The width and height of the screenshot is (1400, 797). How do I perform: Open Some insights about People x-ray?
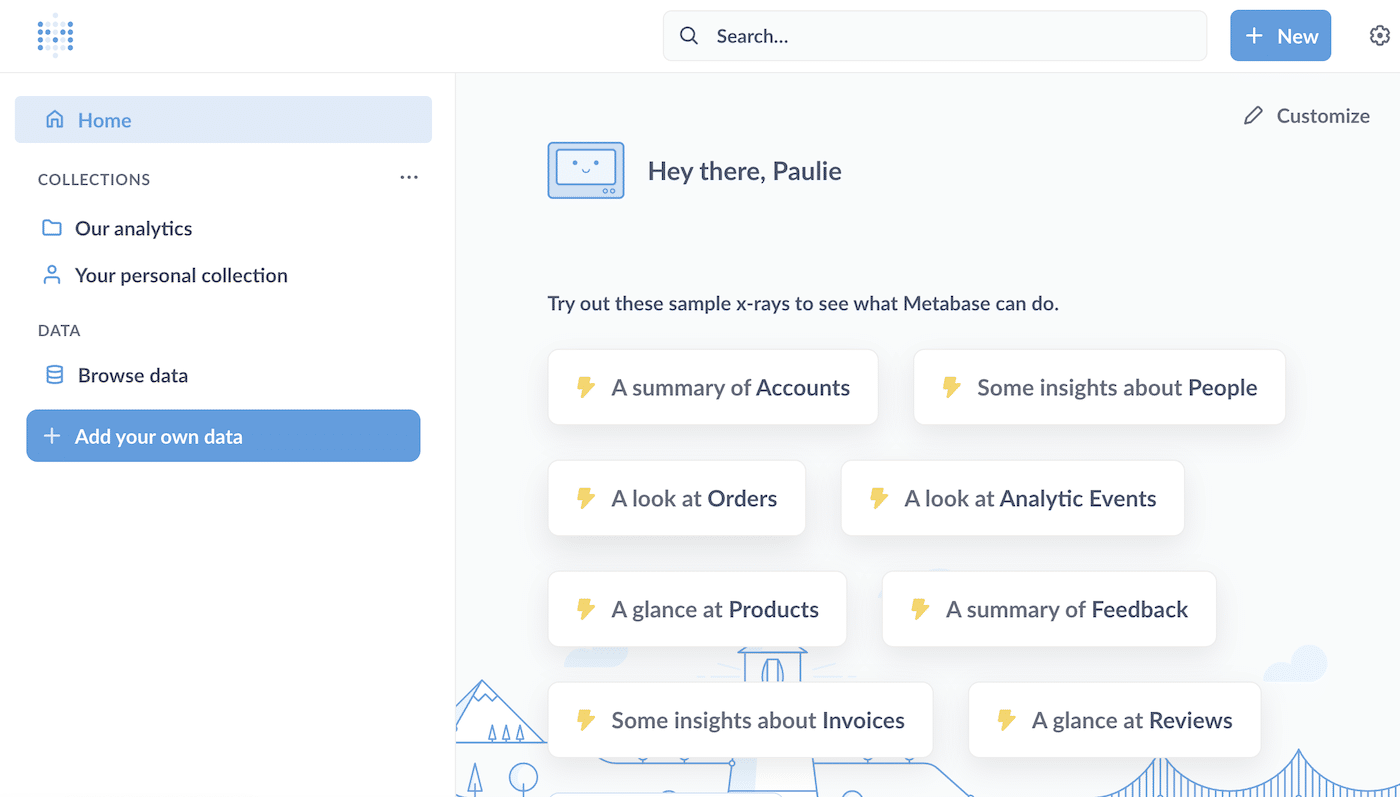point(1099,387)
